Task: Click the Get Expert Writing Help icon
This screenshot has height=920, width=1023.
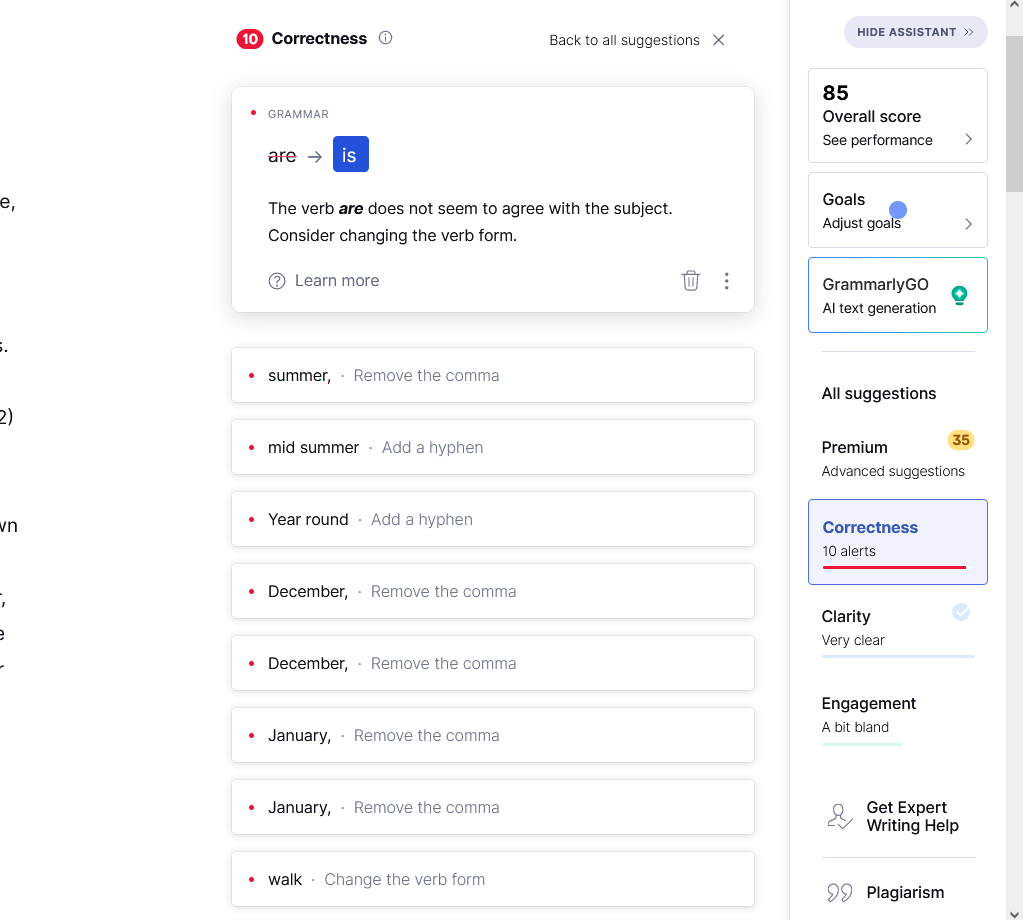Action: [x=840, y=816]
